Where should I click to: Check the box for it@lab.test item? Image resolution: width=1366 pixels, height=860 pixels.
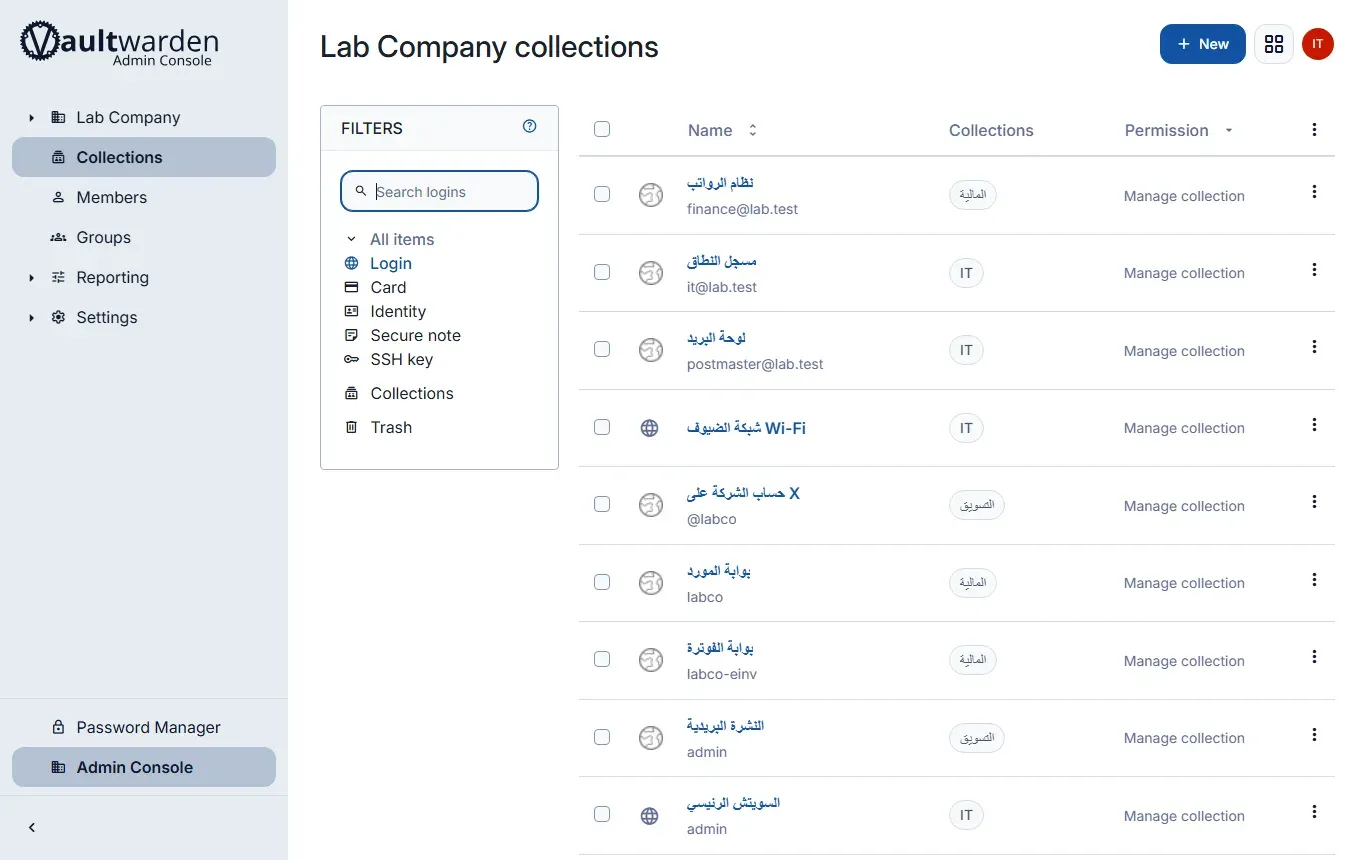(x=602, y=272)
